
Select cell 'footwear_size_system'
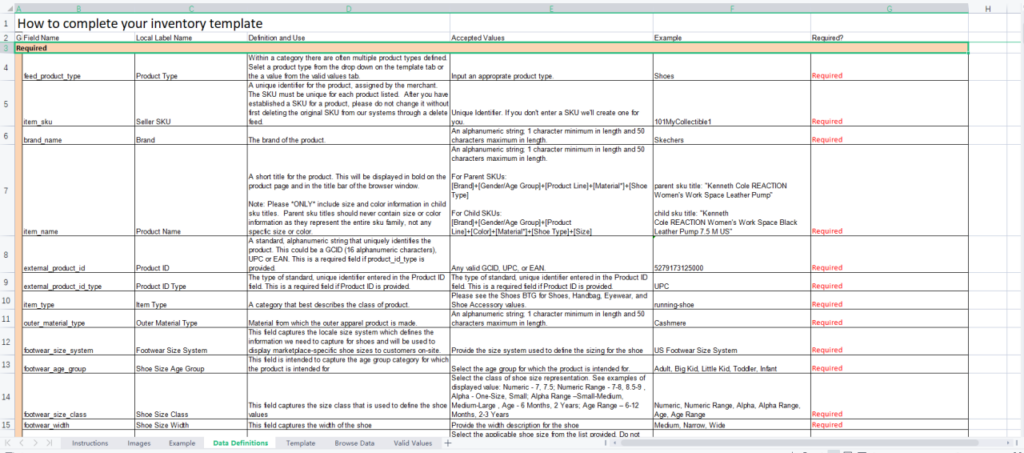coord(78,341)
